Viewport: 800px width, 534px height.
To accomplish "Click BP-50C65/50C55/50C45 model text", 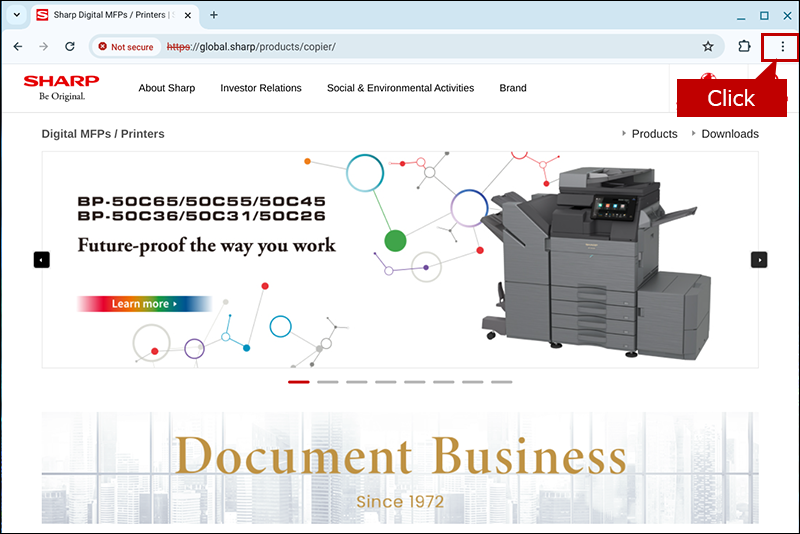I will point(202,201).
